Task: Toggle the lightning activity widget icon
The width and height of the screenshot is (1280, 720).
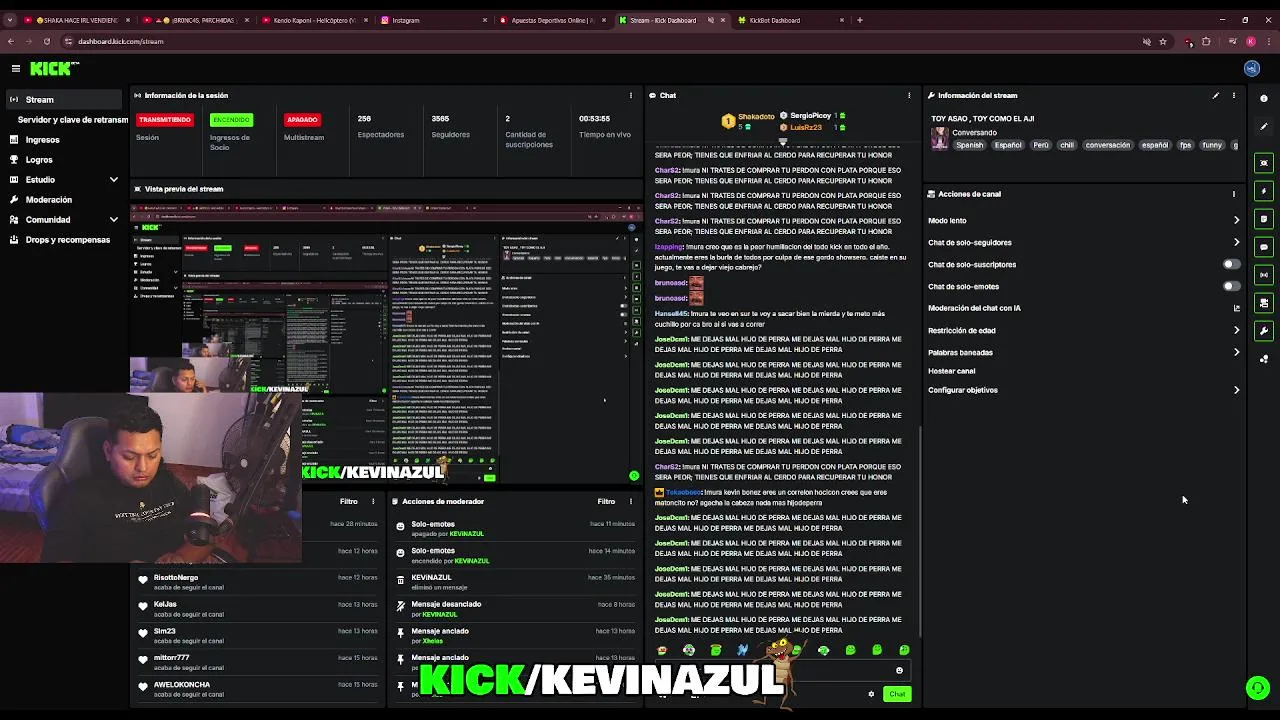Action: coord(1264,191)
